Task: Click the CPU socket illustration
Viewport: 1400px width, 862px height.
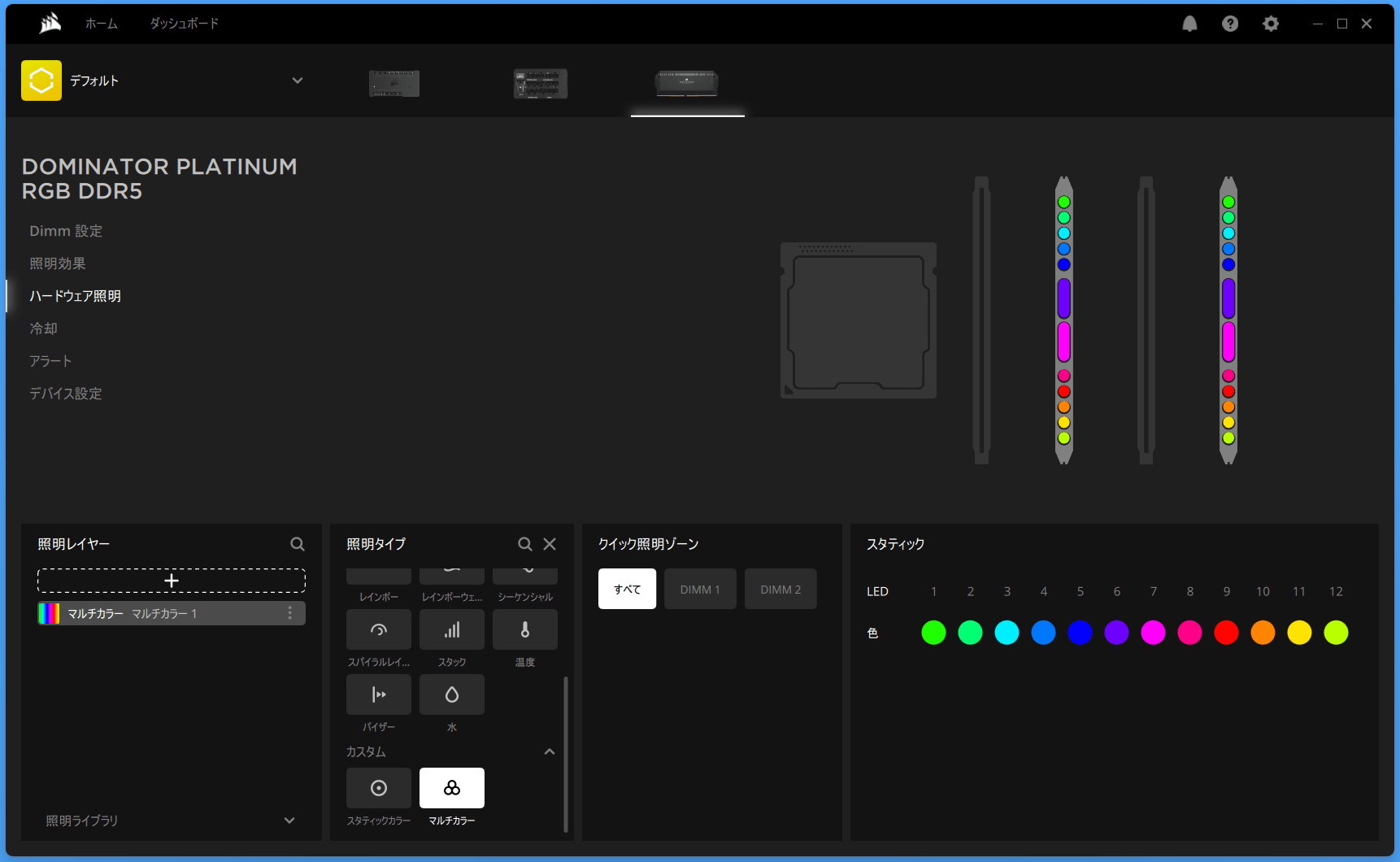Action: click(x=859, y=320)
